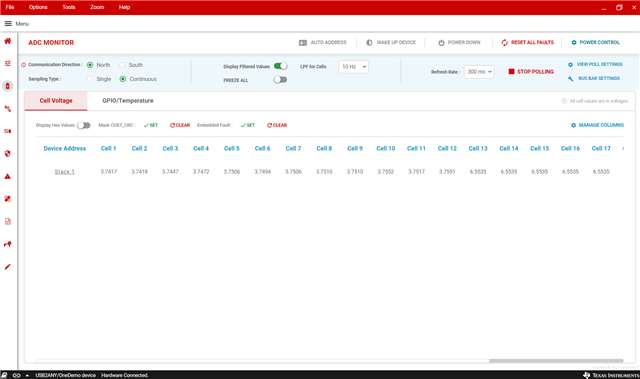Open the sidebar icon below cell balancing
The width and height of the screenshot is (640, 379).
[x=8, y=131]
